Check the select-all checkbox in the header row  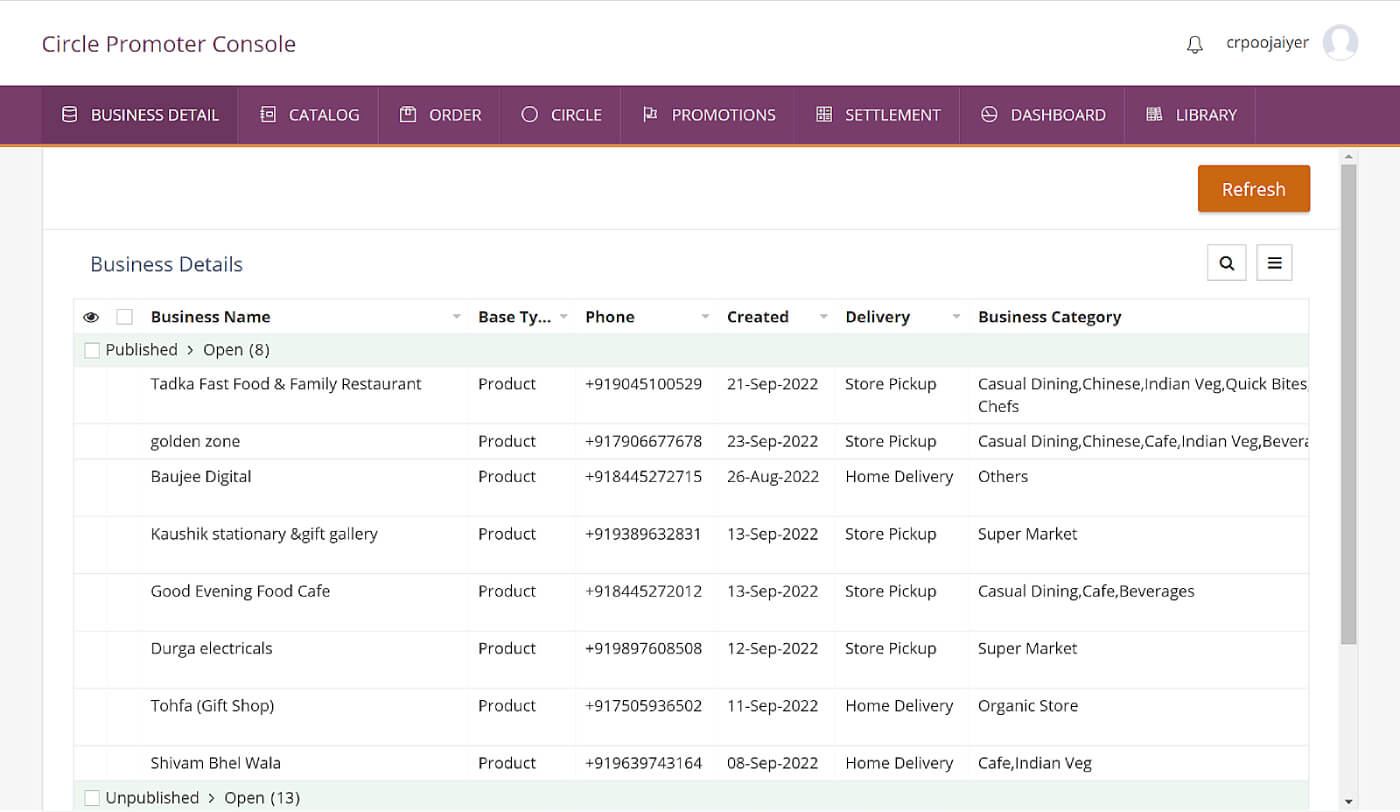tap(124, 316)
